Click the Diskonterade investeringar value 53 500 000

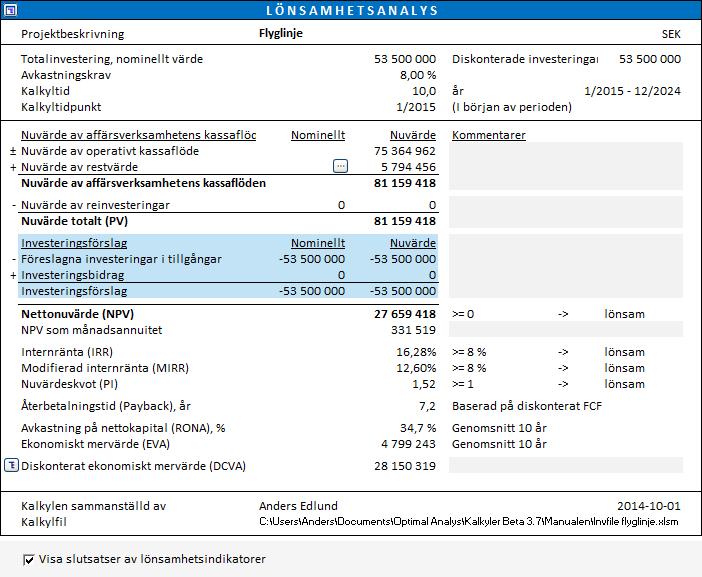(650, 59)
